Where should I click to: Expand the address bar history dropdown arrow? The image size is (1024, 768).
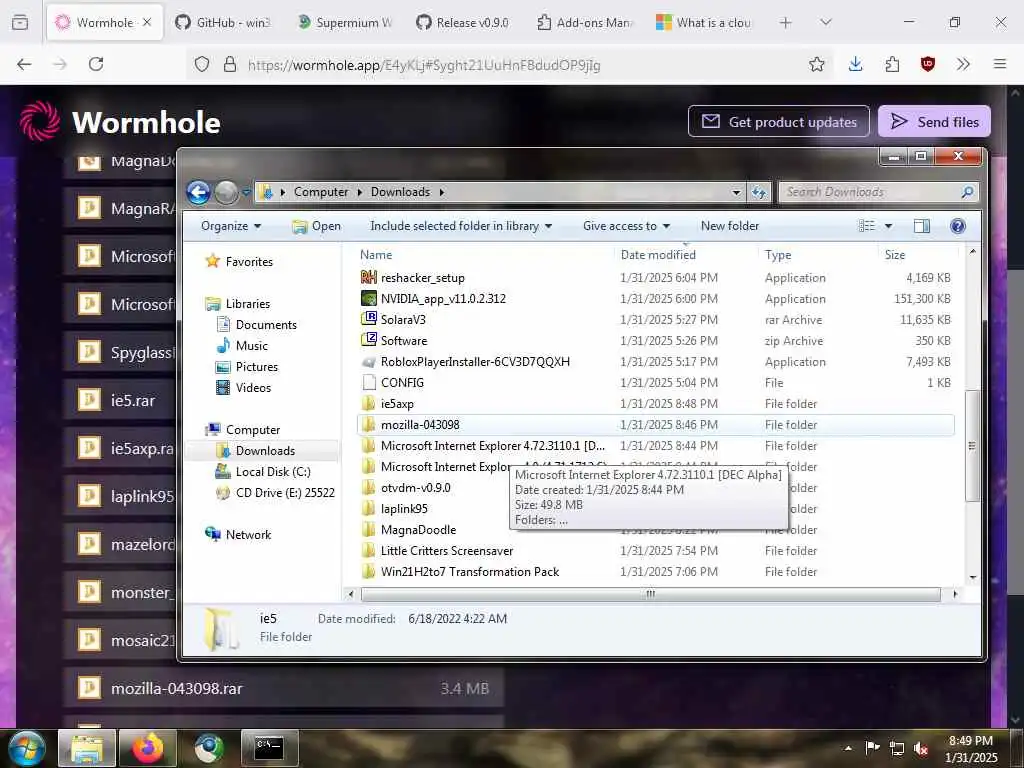tap(736, 192)
